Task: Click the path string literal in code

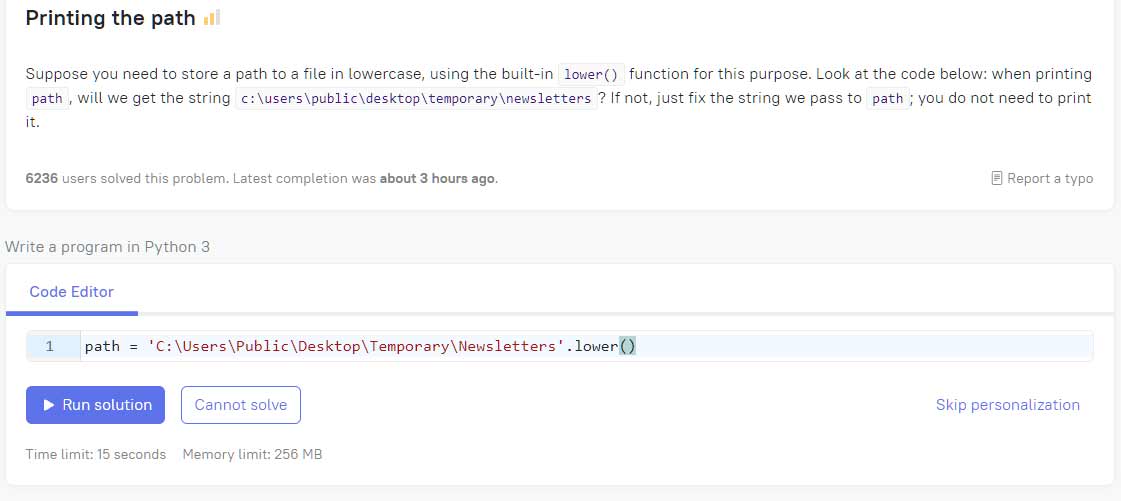Action: click(356, 347)
